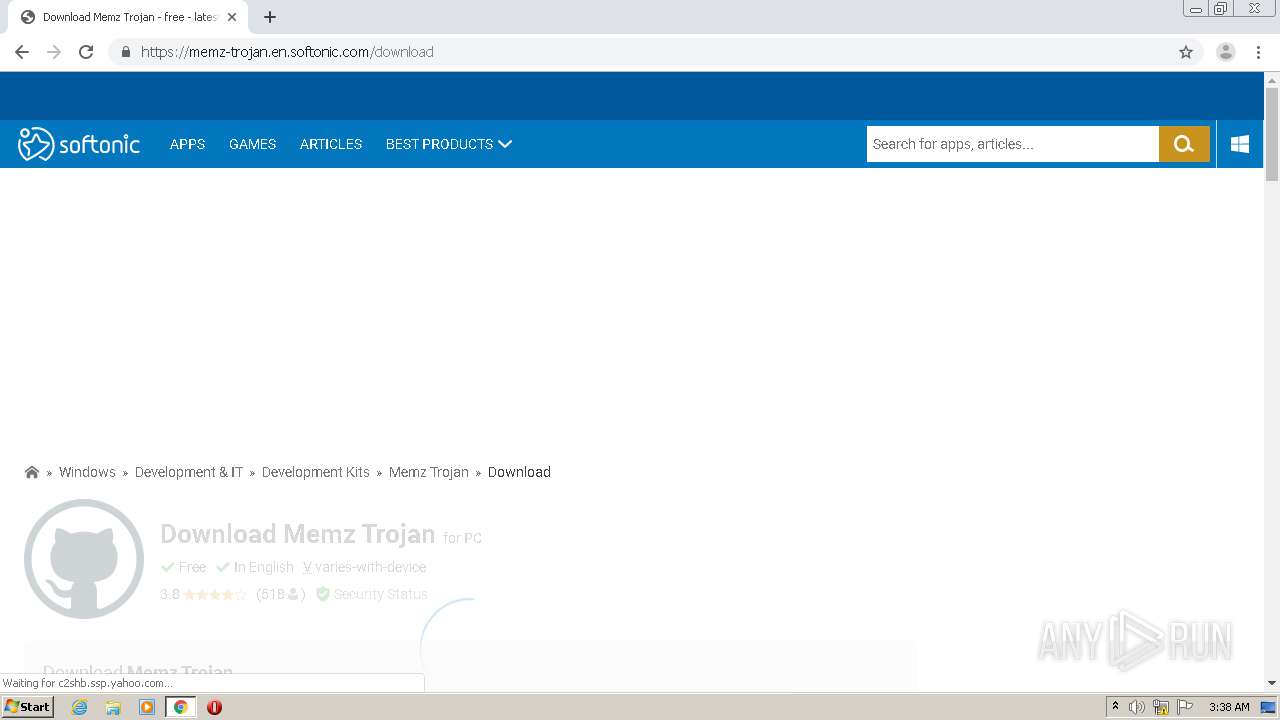Click the Download breadcrumb text

coord(519,472)
